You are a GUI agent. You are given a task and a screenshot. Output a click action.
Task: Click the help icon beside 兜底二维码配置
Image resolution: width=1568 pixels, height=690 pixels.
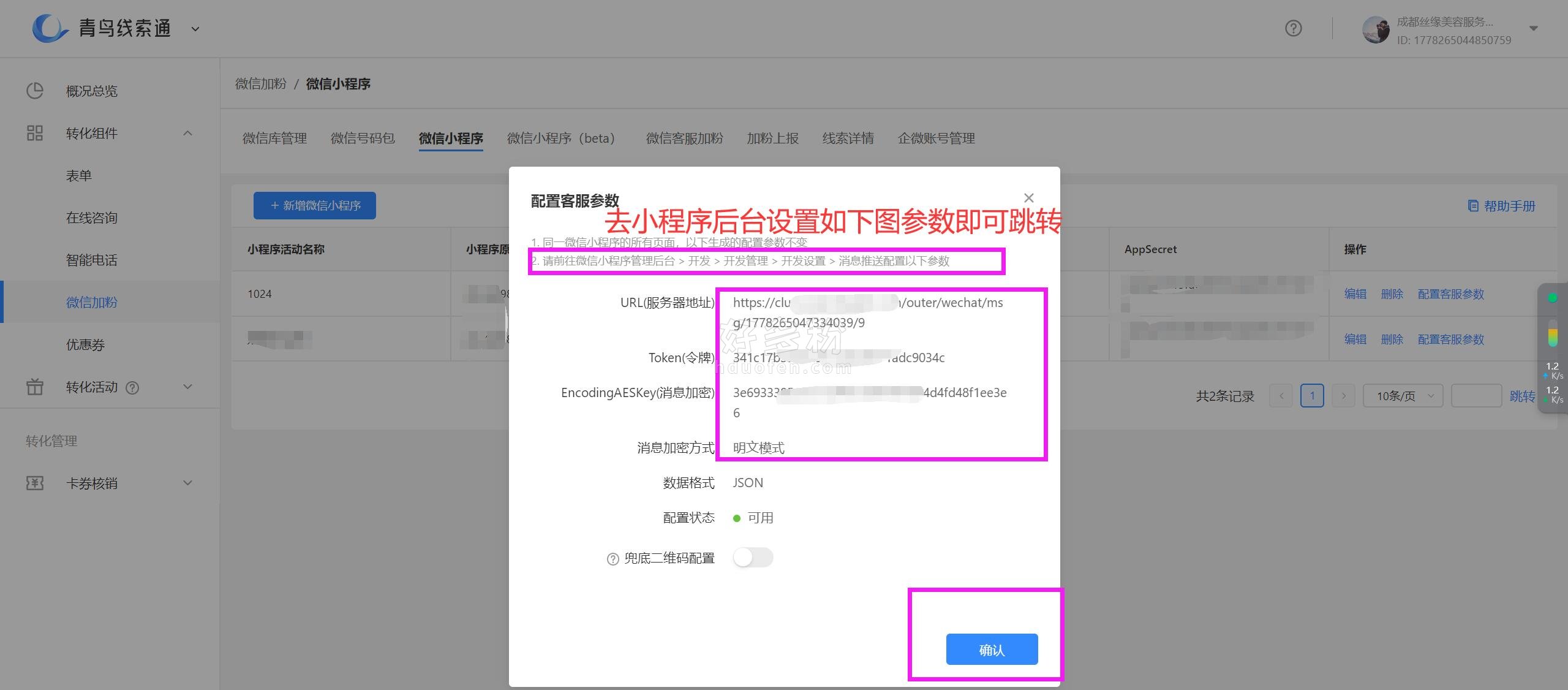(x=612, y=559)
